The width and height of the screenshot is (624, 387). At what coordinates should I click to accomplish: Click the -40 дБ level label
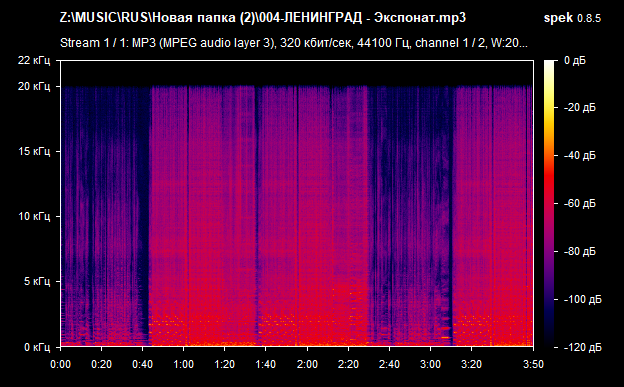click(580, 155)
